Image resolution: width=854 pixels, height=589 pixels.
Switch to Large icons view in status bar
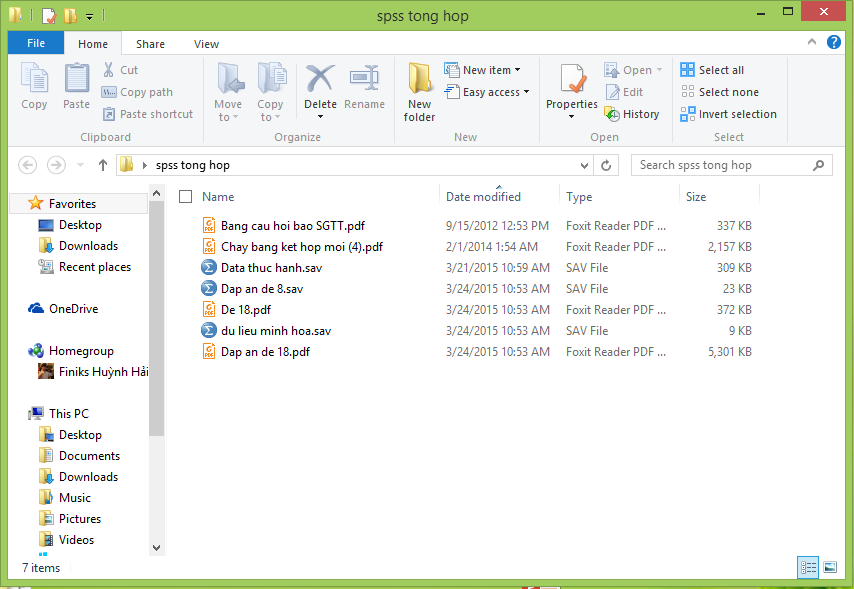click(830, 568)
